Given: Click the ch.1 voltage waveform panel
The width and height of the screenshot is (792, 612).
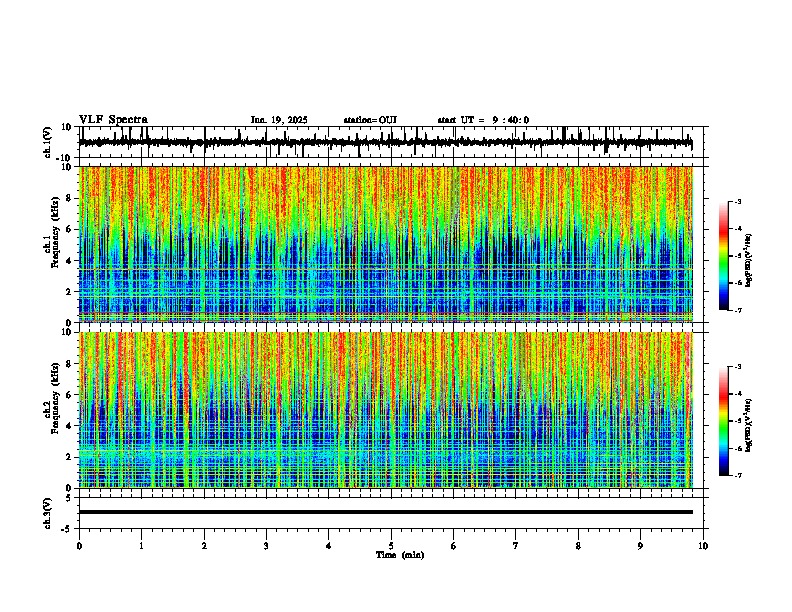Looking at the screenshot, I should pyautogui.click(x=393, y=142).
